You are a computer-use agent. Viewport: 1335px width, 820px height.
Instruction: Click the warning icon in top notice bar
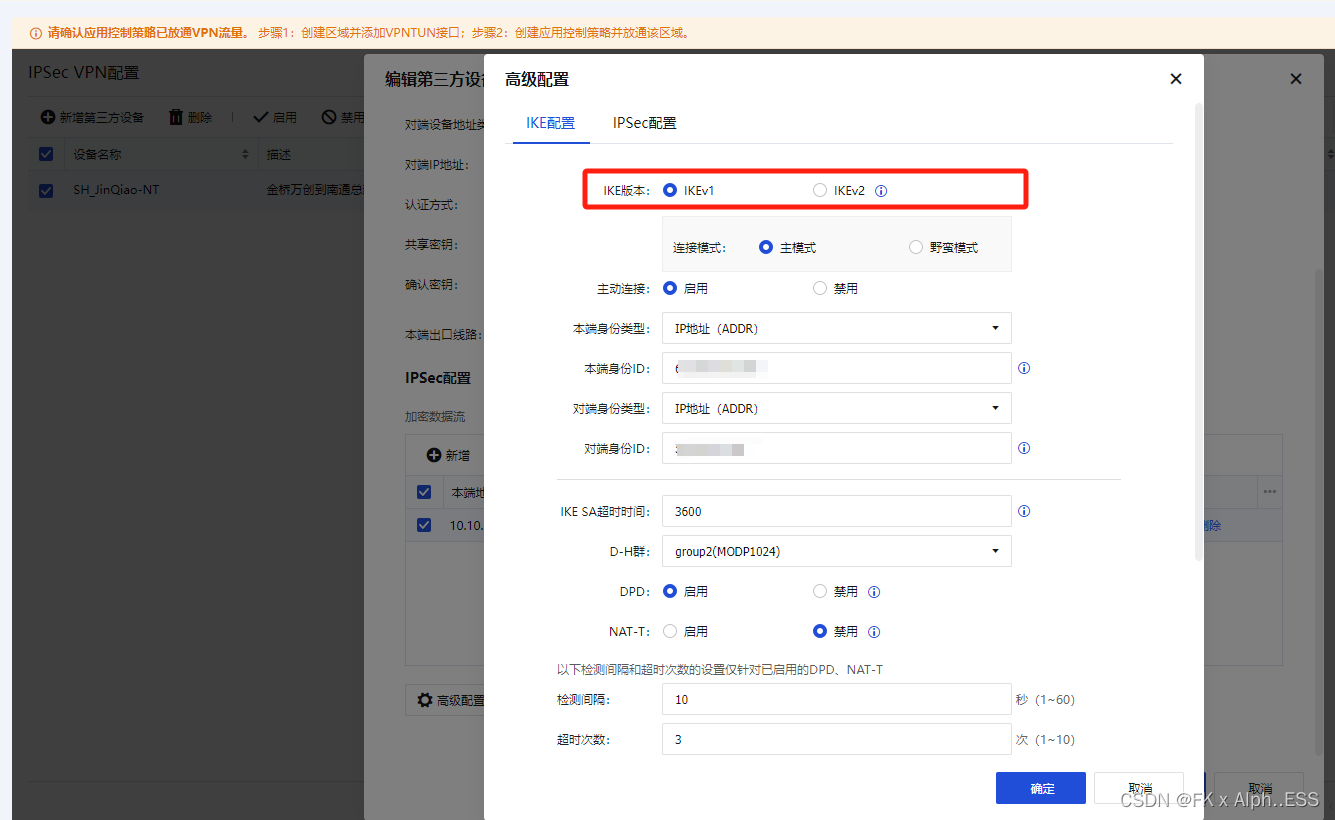[36, 33]
